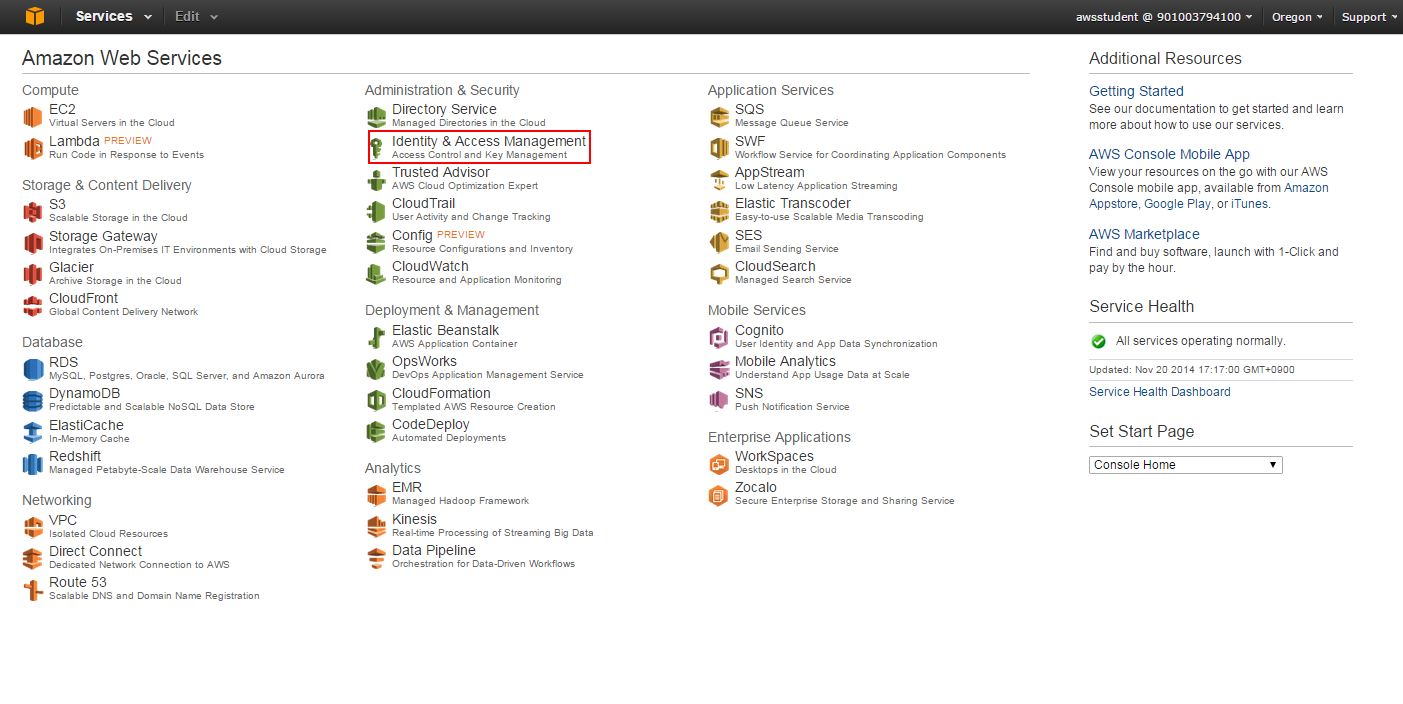Viewport: 1403px width, 704px height.
Task: Click the AWS orange cube home icon
Action: pyautogui.click(x=35, y=16)
